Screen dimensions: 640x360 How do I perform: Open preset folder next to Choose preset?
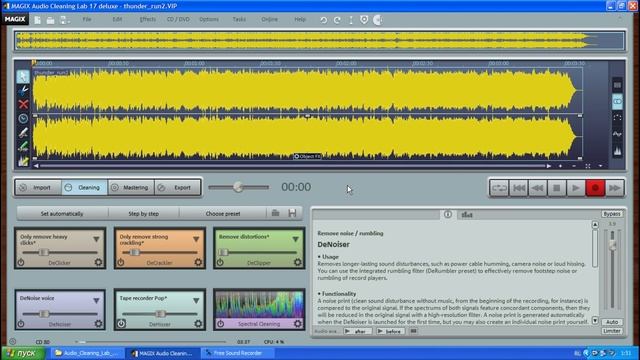tap(276, 213)
